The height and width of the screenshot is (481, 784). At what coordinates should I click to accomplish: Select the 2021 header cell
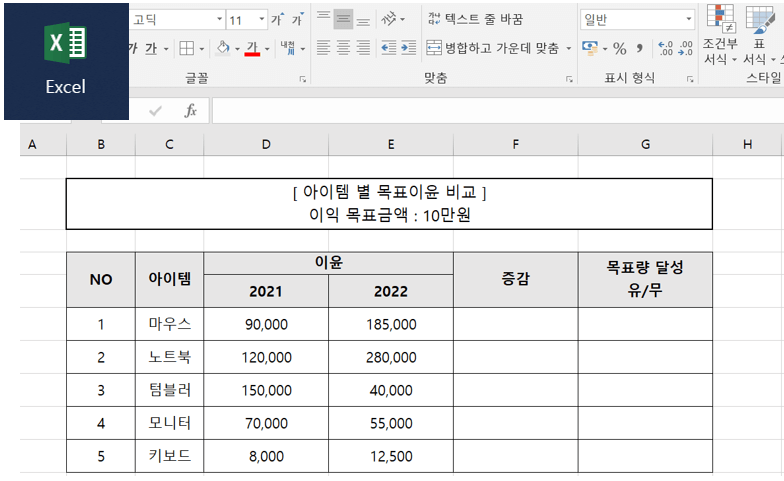coord(266,291)
